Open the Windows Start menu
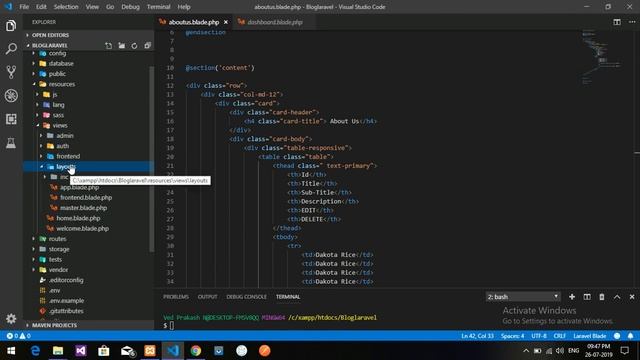 pos(11,351)
